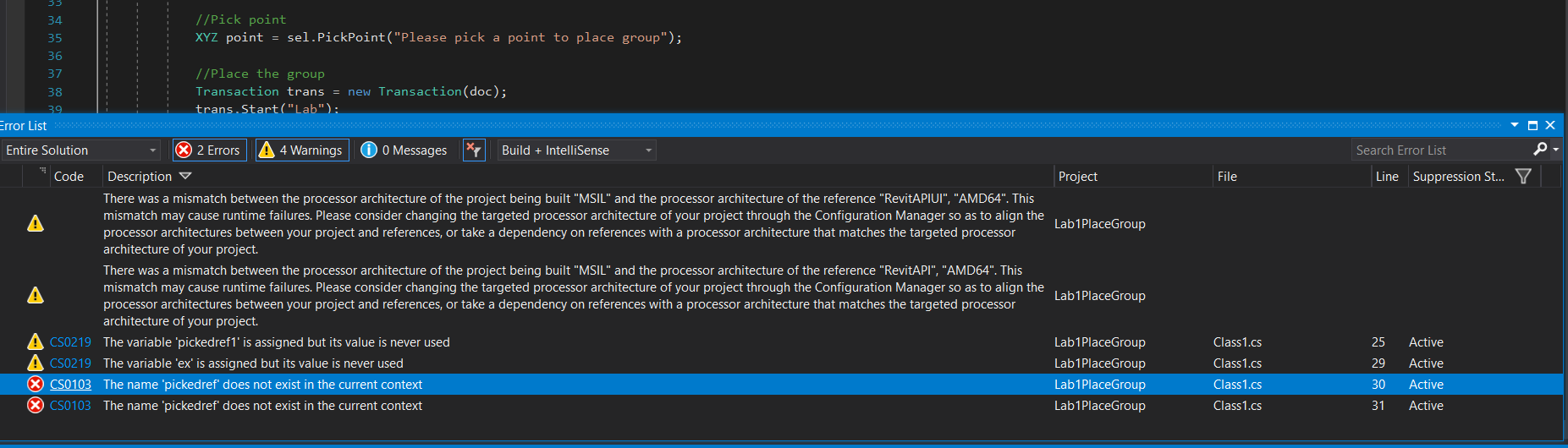Click the RevitAPIUI mismatch warning icon

click(36, 224)
